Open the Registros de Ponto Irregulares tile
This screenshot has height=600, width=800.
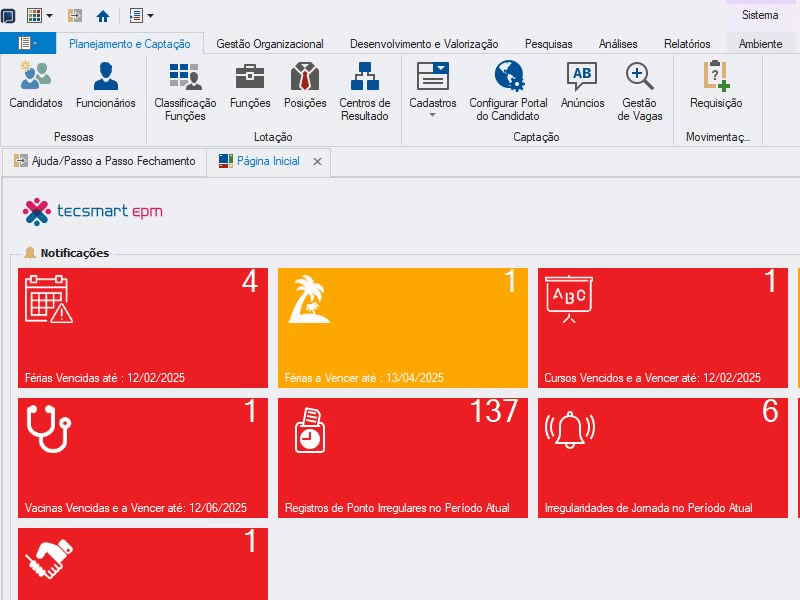click(x=403, y=458)
